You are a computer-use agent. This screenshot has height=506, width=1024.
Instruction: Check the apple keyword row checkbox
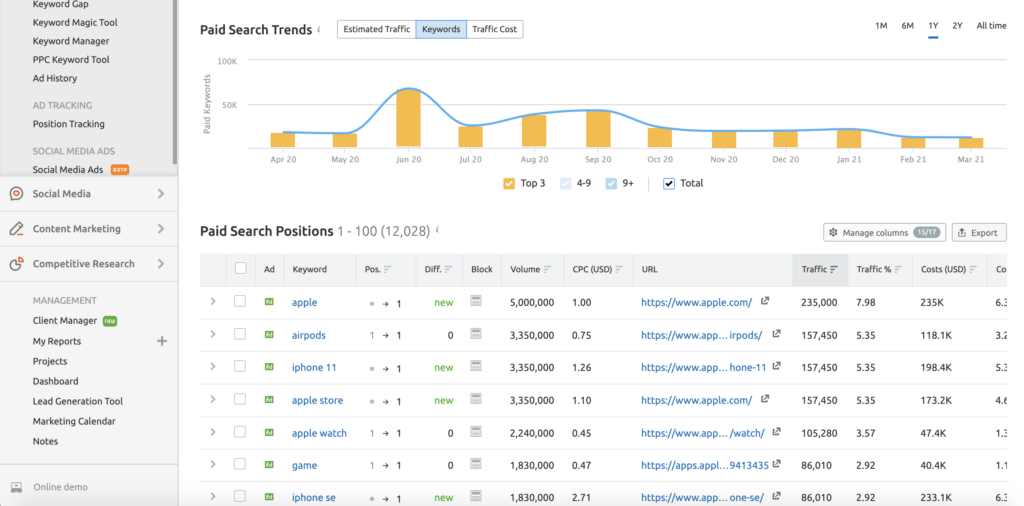[x=240, y=301]
